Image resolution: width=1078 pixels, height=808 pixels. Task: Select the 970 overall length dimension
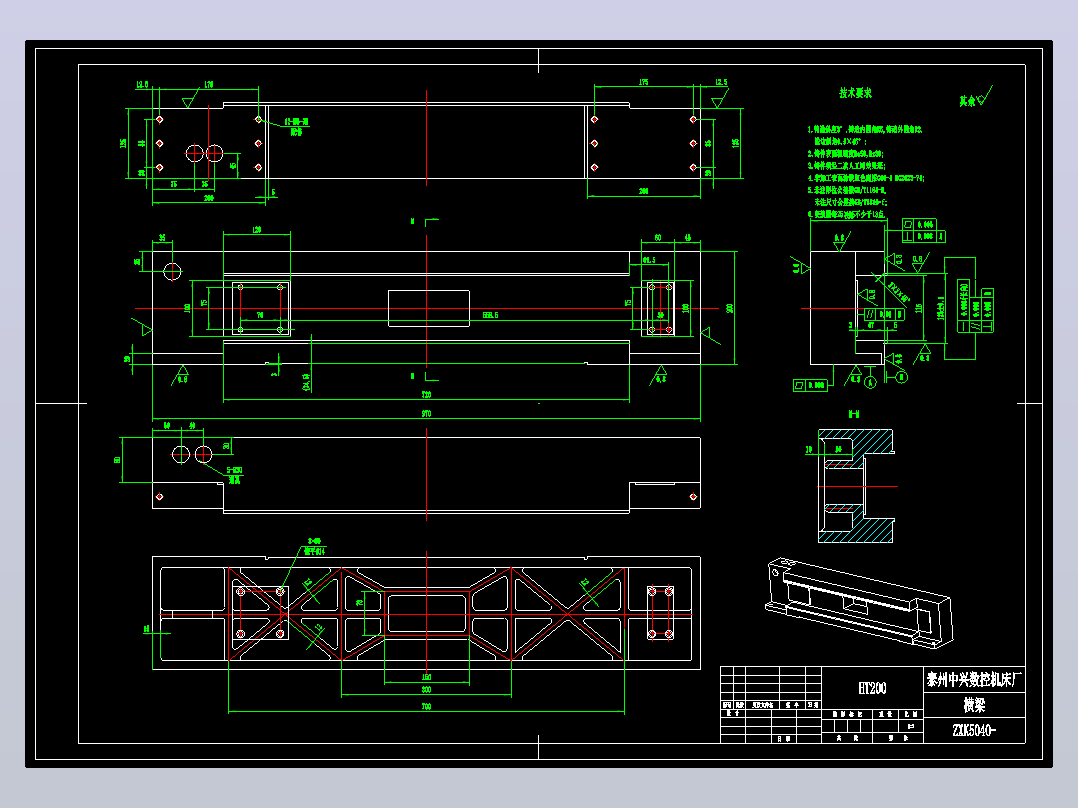point(426,413)
